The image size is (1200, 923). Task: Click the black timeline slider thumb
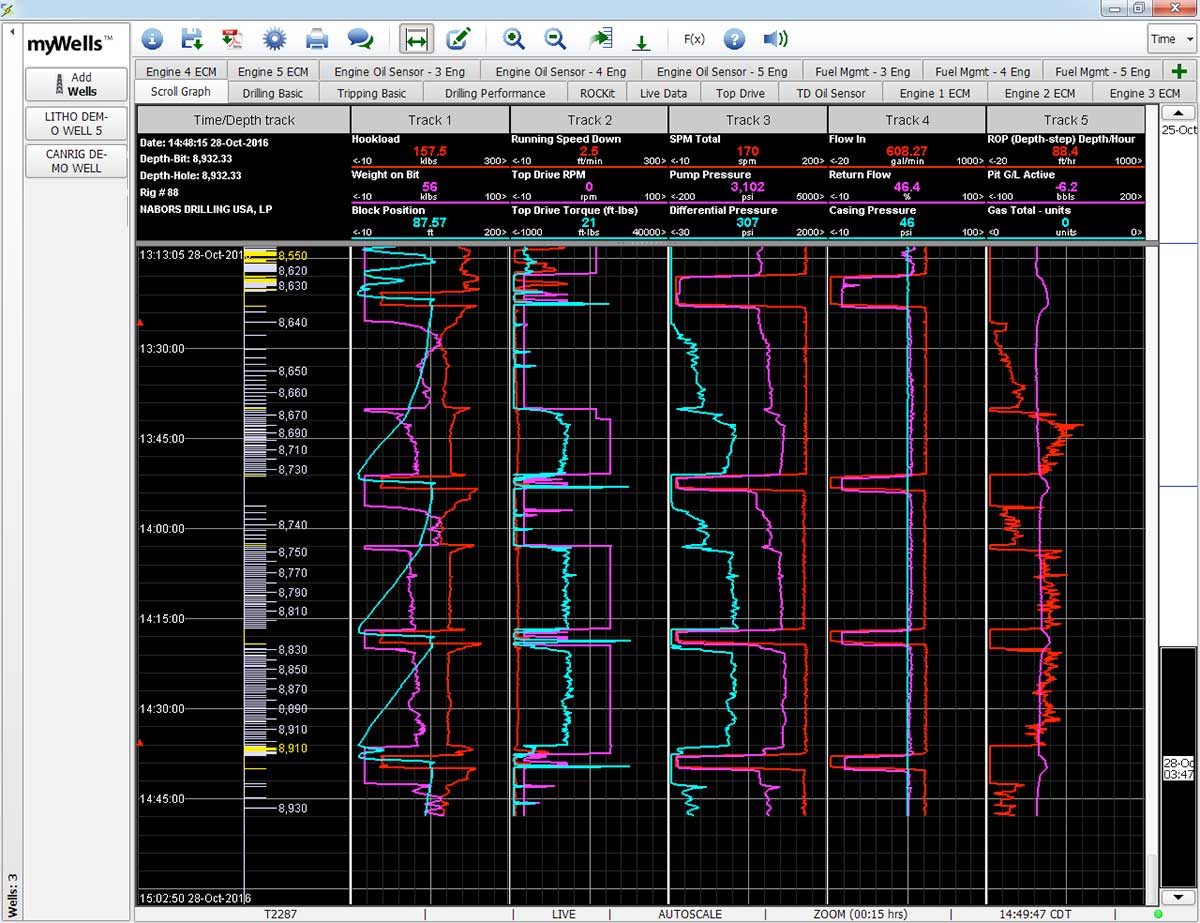[1179, 765]
